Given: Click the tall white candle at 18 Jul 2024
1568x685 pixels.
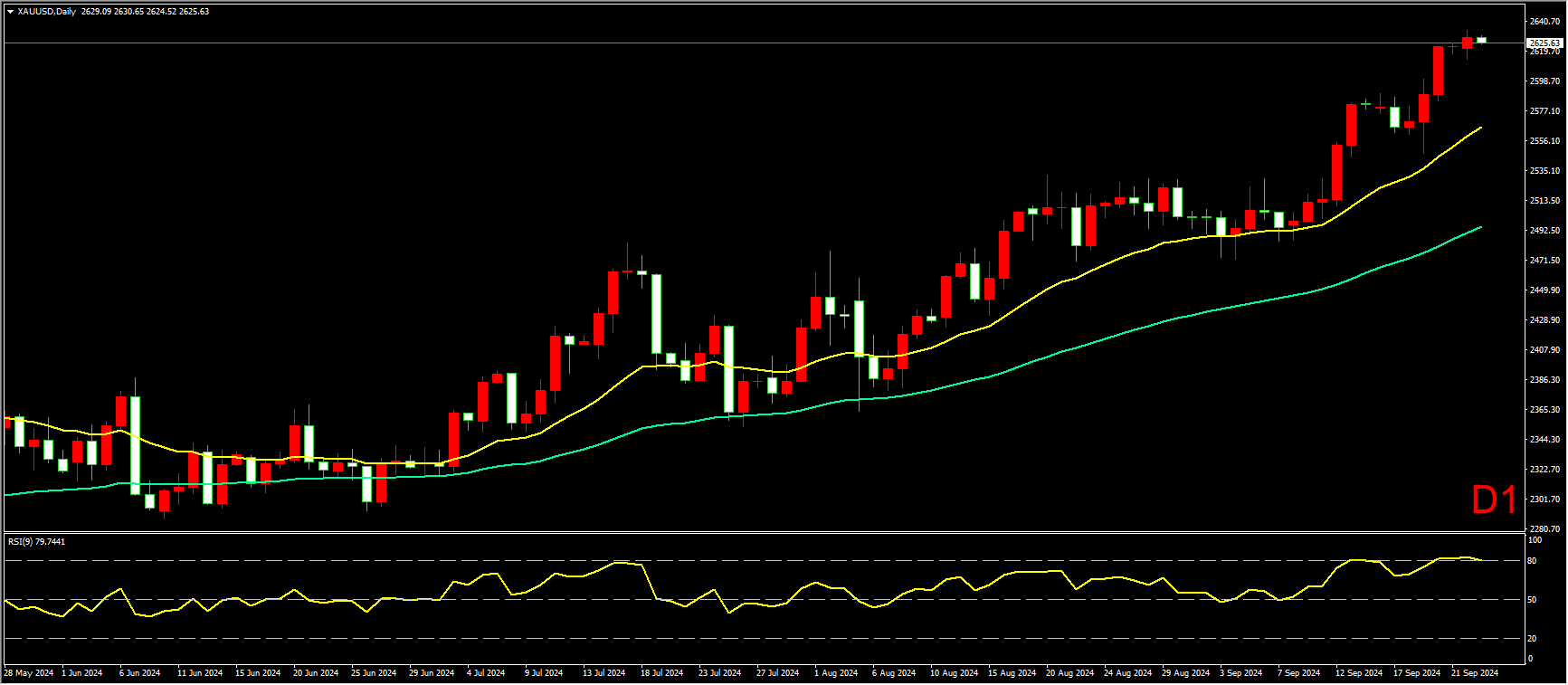Looking at the screenshot, I should 656,313.
